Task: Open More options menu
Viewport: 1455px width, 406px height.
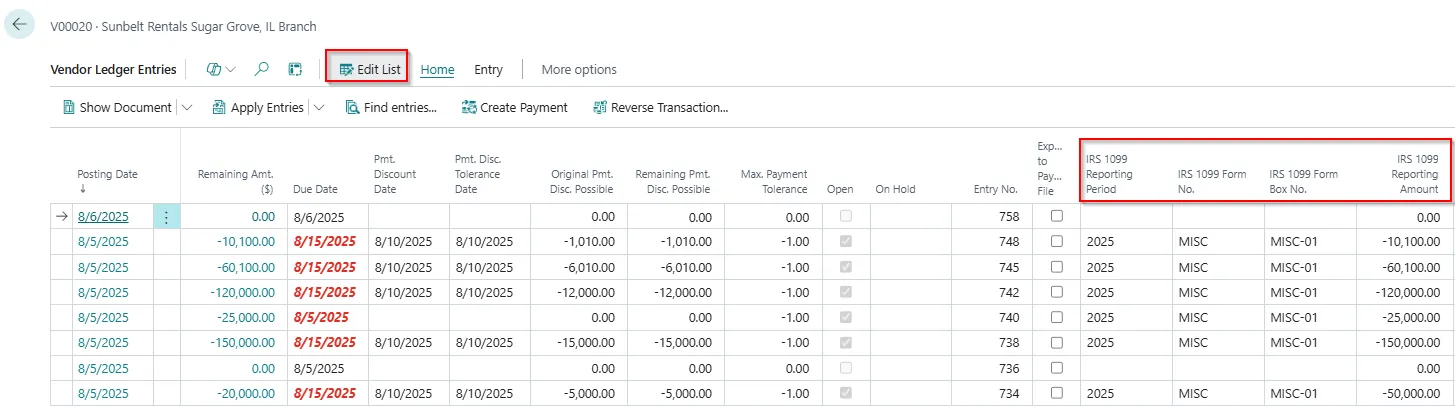Action: 579,70
